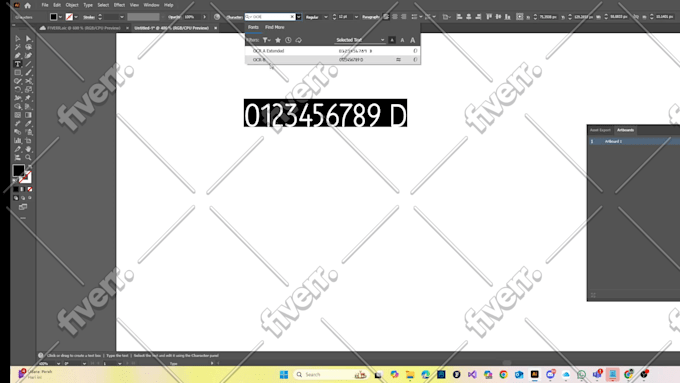The image size is (680, 383).
Task: Switch to the Asset Export tab
Action: click(x=600, y=130)
